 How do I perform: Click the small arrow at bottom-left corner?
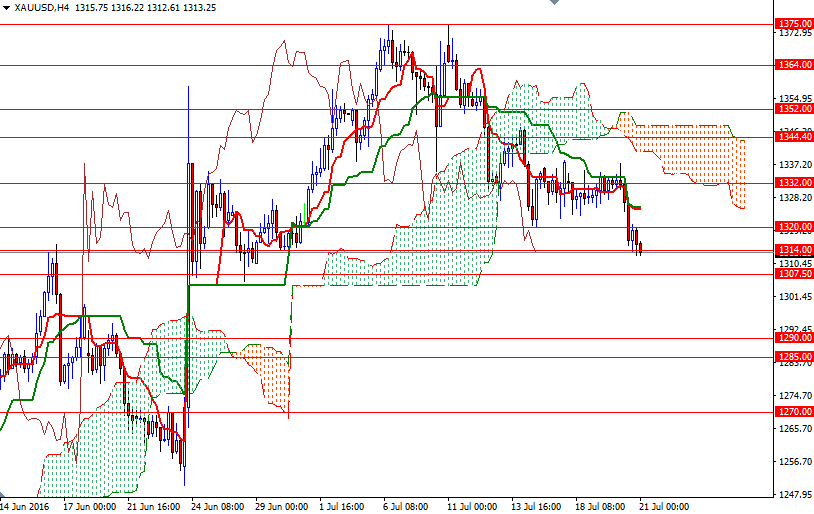(4, 495)
